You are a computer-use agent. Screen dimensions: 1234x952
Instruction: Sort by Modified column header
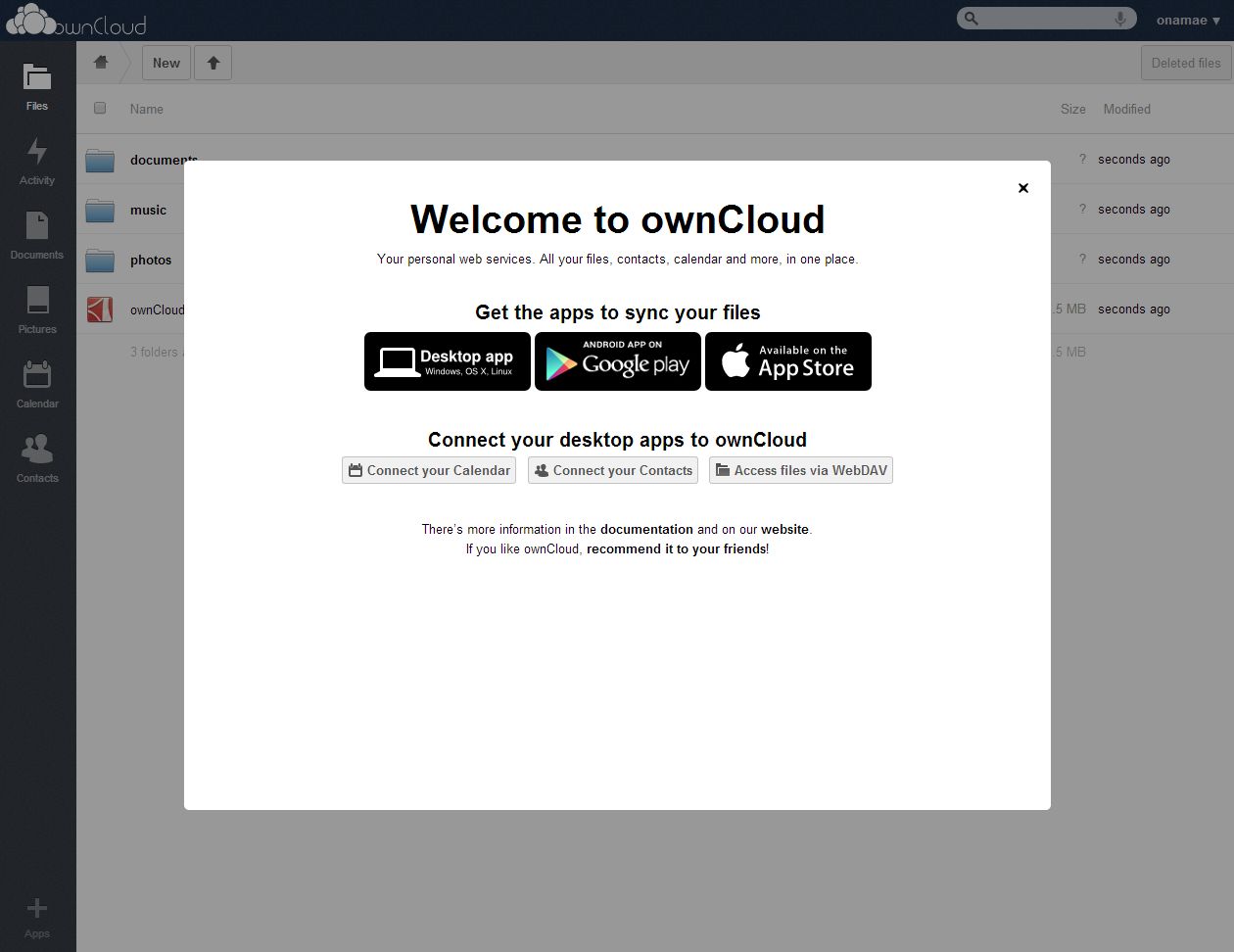pos(1127,109)
